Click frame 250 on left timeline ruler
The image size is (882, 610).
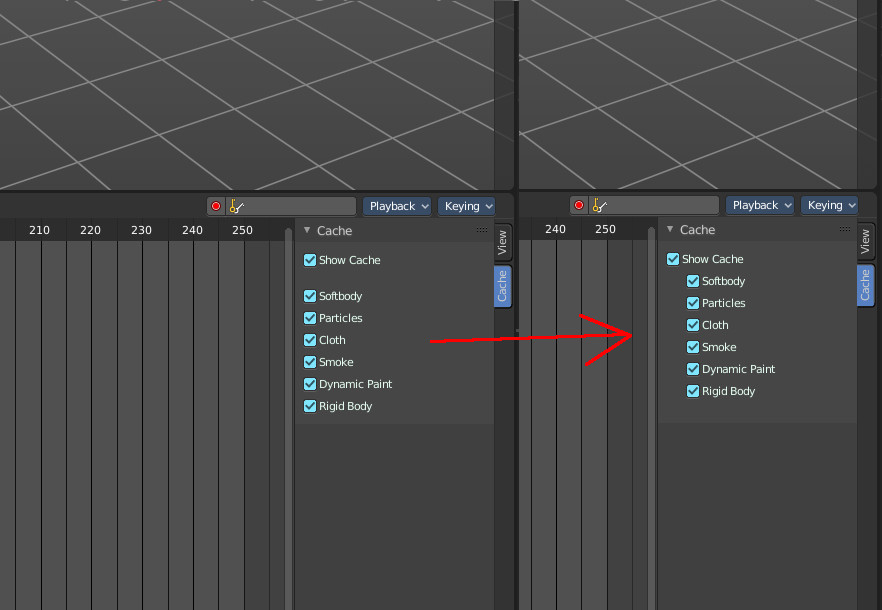coord(242,230)
